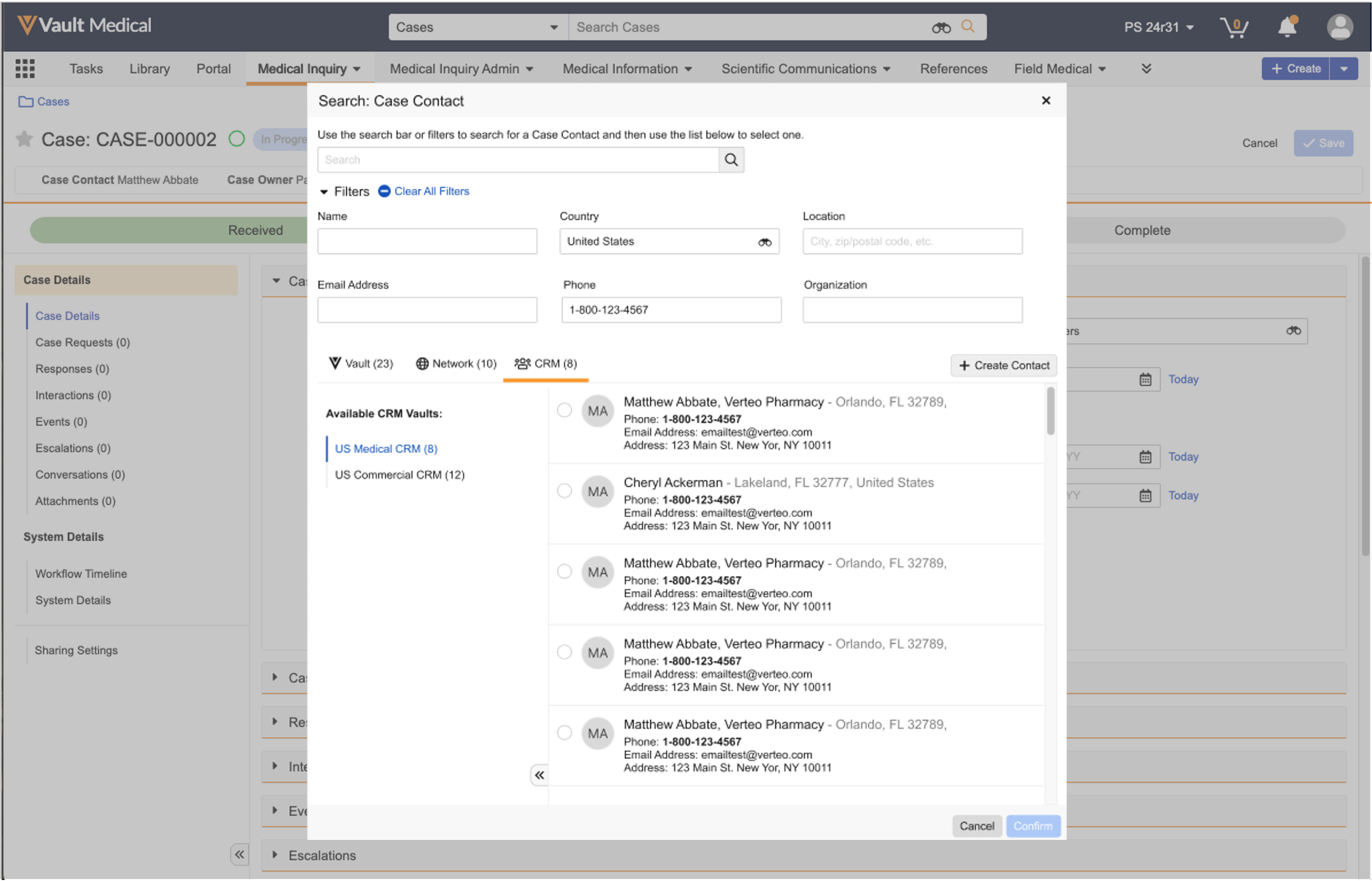1372x881 pixels.
Task: Click the dialog Search text field
Action: click(518, 160)
